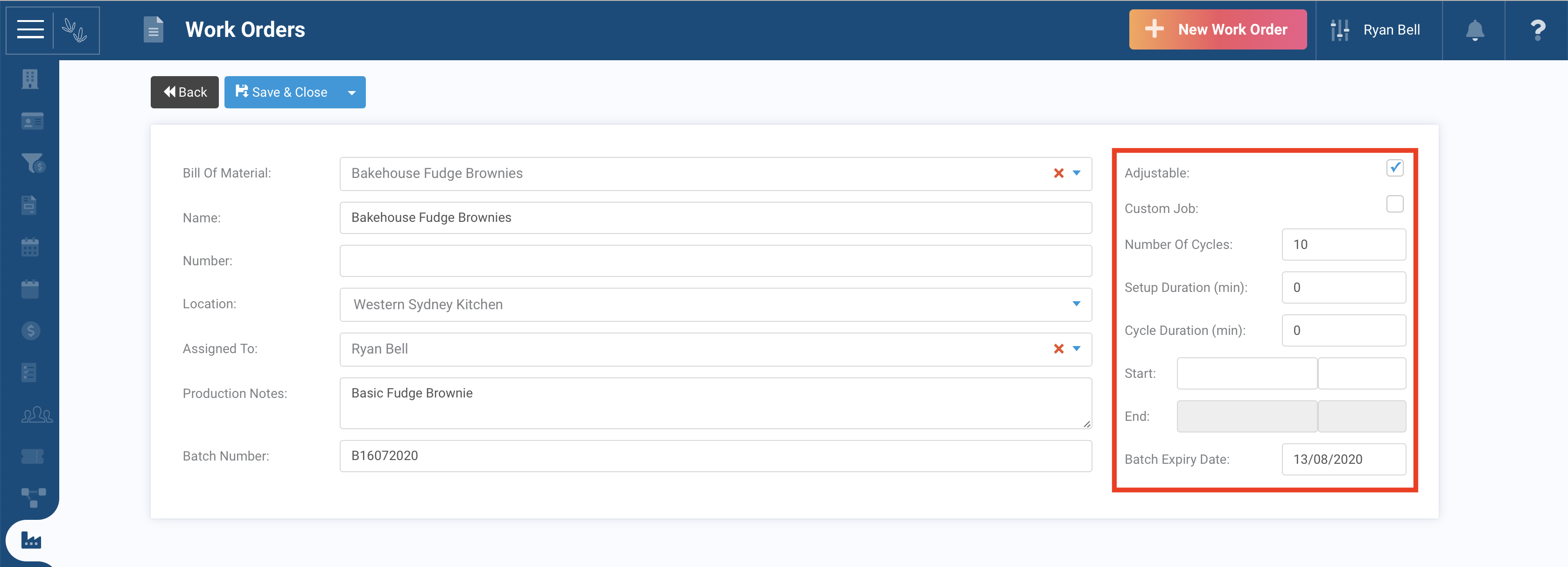Click Save & Close
1568x567 pixels.
click(x=281, y=92)
